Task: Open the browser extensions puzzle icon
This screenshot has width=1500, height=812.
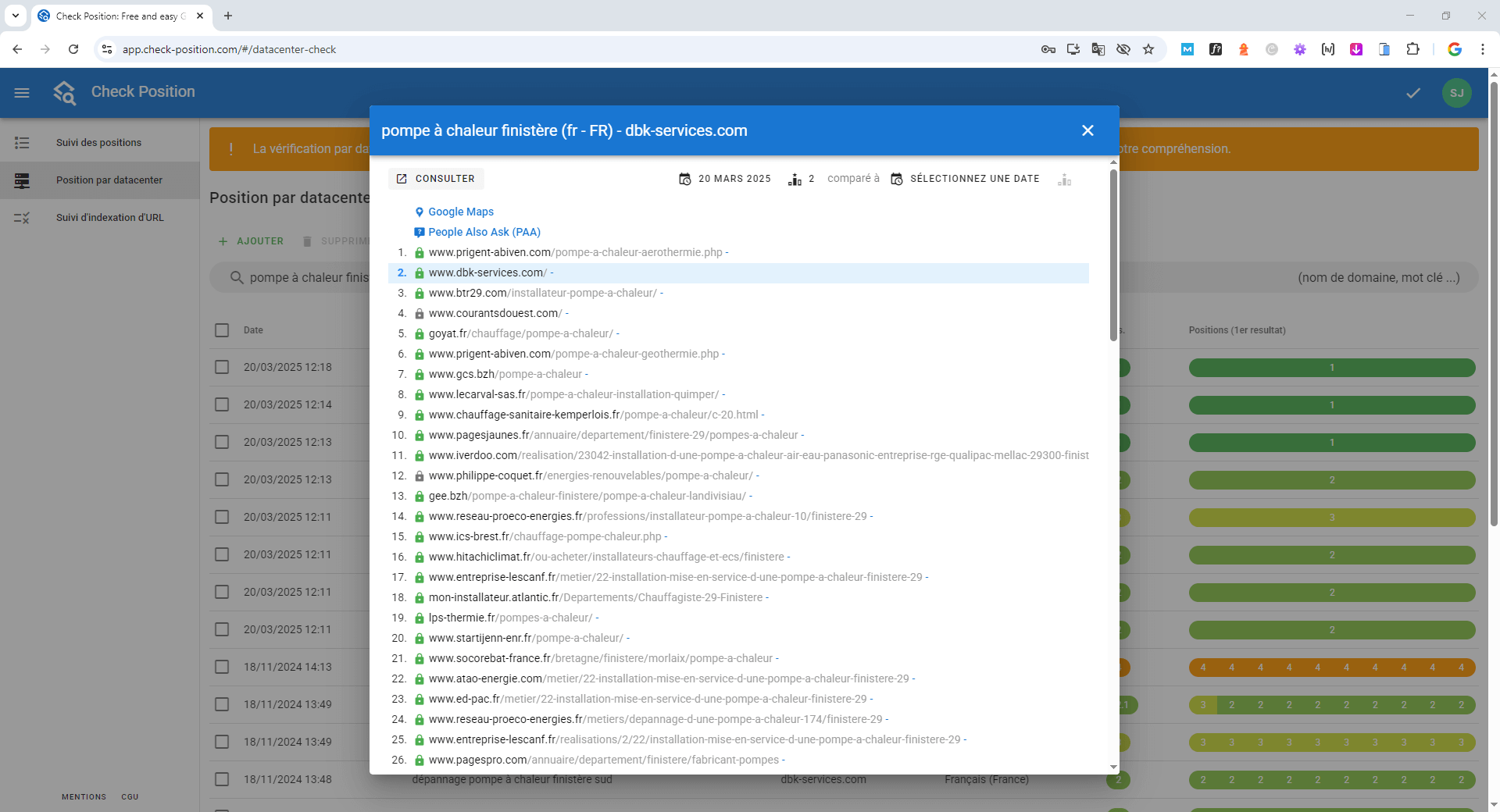Action: click(x=1412, y=49)
